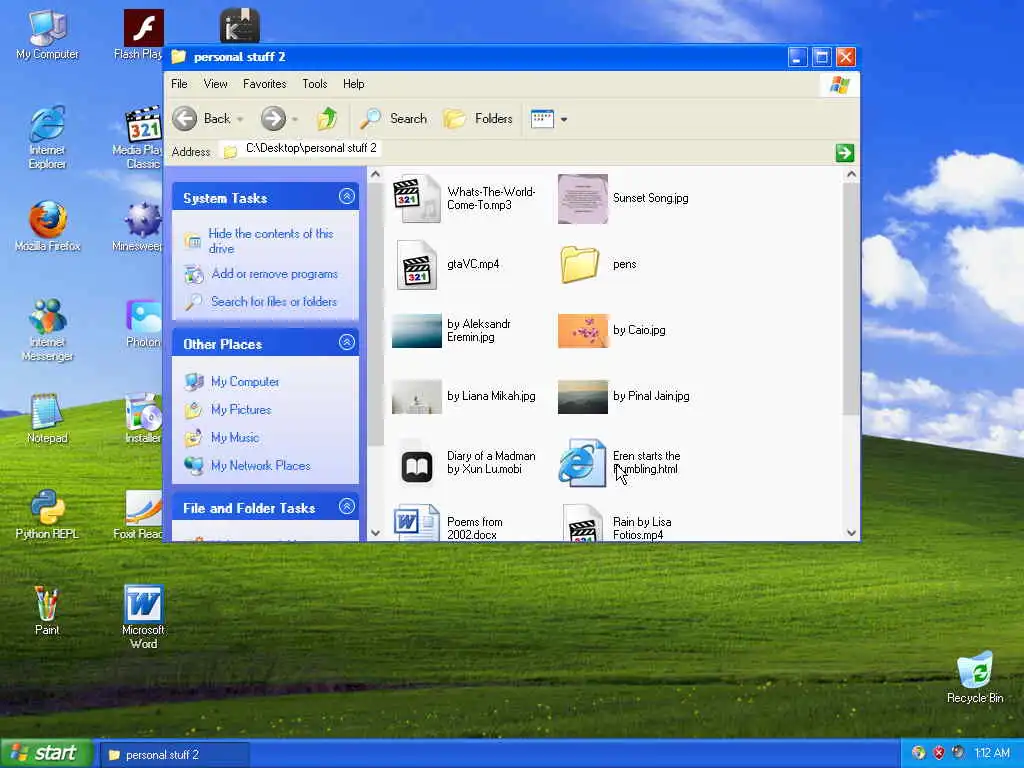Viewport: 1024px width, 768px height.
Task: Select by Liana Mikah.jpg thumbnail
Action: 417,396
